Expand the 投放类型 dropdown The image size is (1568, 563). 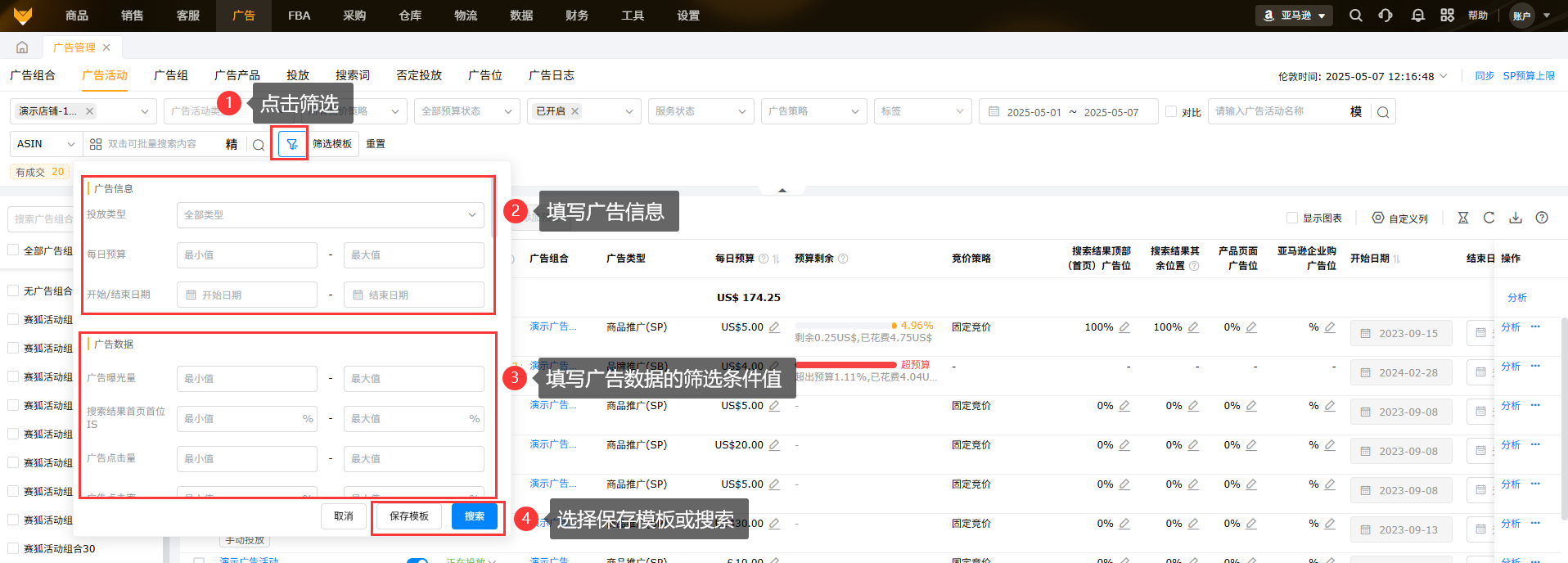tap(330, 214)
